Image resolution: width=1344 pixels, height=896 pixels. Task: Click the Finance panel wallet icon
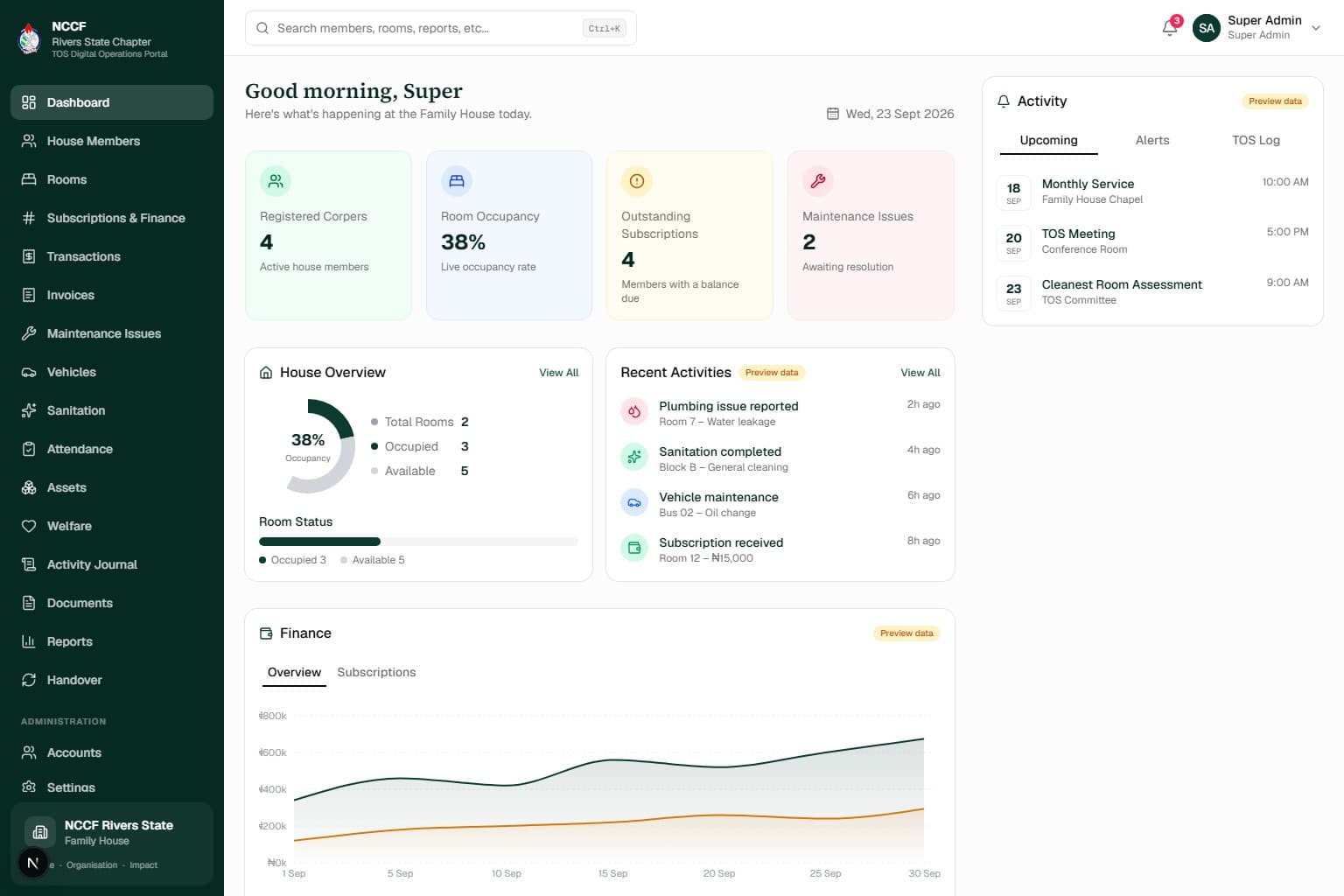266,633
